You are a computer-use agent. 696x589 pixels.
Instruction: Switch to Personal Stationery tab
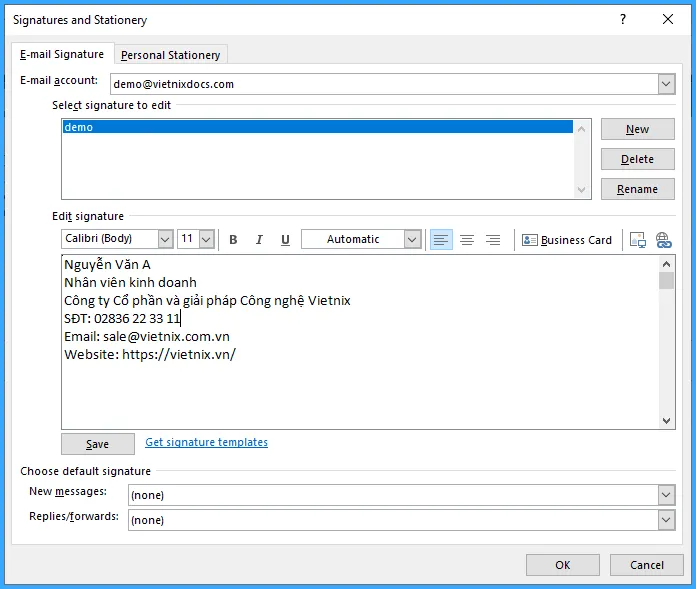171,55
